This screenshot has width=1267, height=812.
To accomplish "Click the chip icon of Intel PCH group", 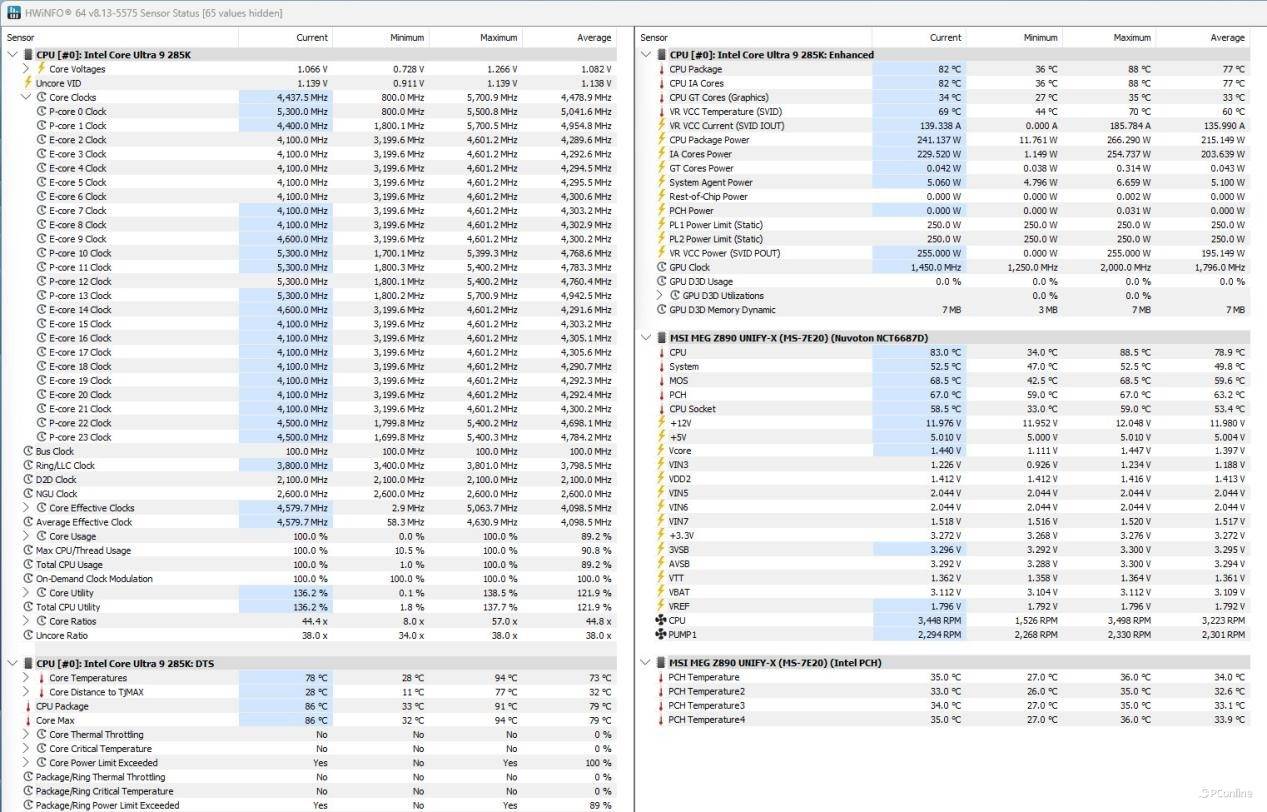I will (x=660, y=663).
